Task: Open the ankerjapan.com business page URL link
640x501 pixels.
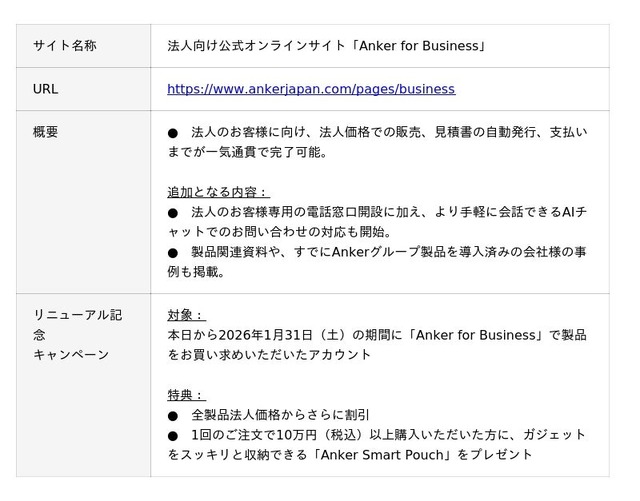Action: click(310, 89)
